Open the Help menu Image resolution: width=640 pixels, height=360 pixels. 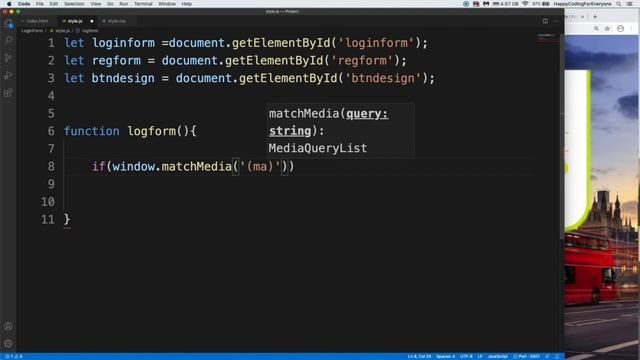187,4
